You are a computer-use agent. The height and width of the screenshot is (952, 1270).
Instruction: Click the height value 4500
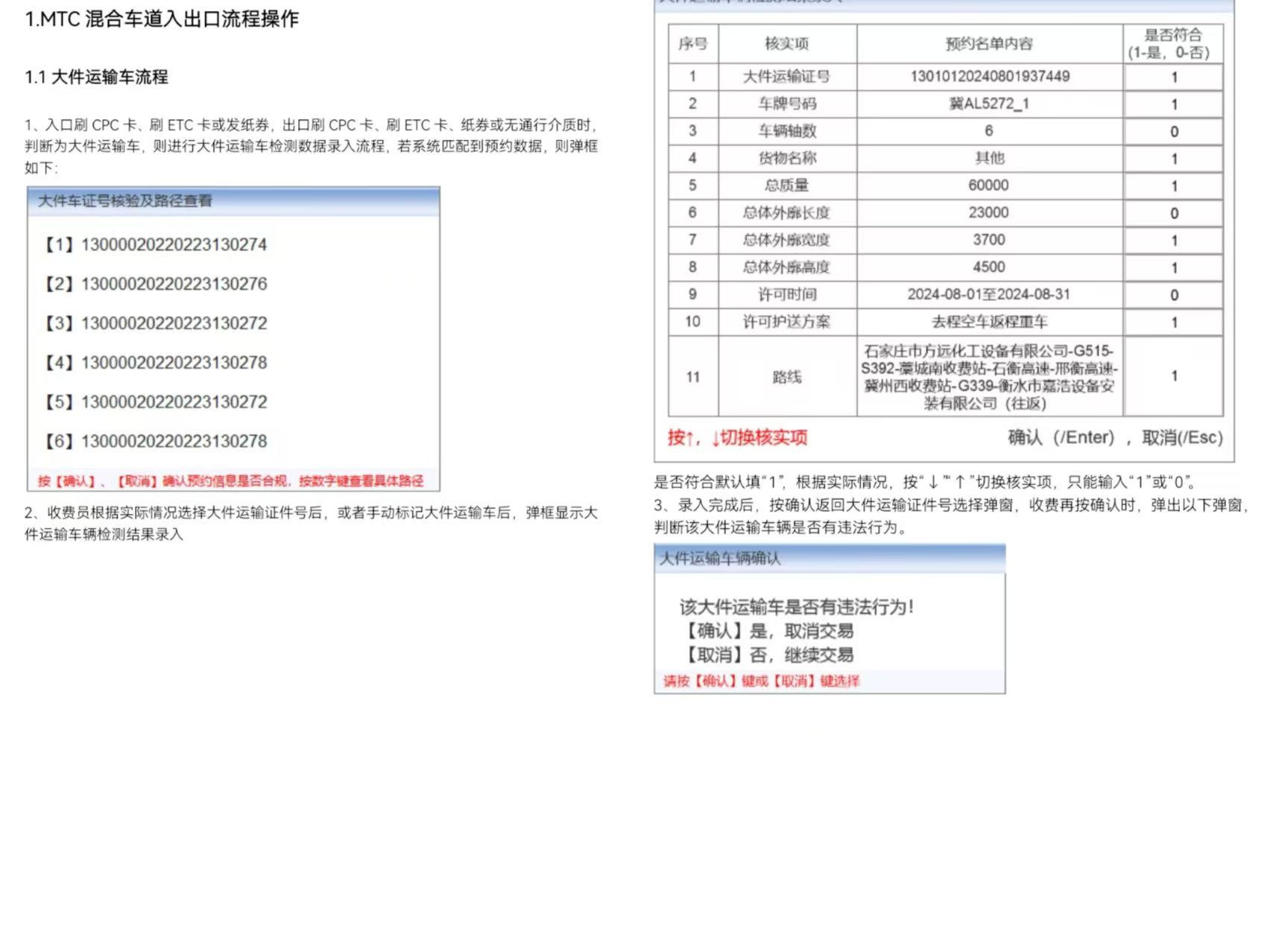click(989, 267)
